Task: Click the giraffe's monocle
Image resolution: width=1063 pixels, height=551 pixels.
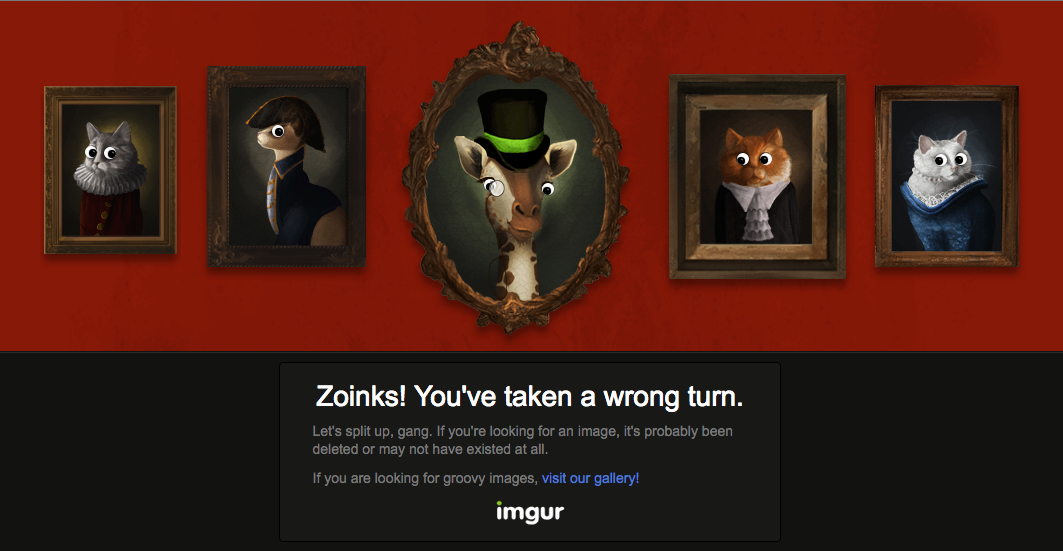Action: [497, 188]
